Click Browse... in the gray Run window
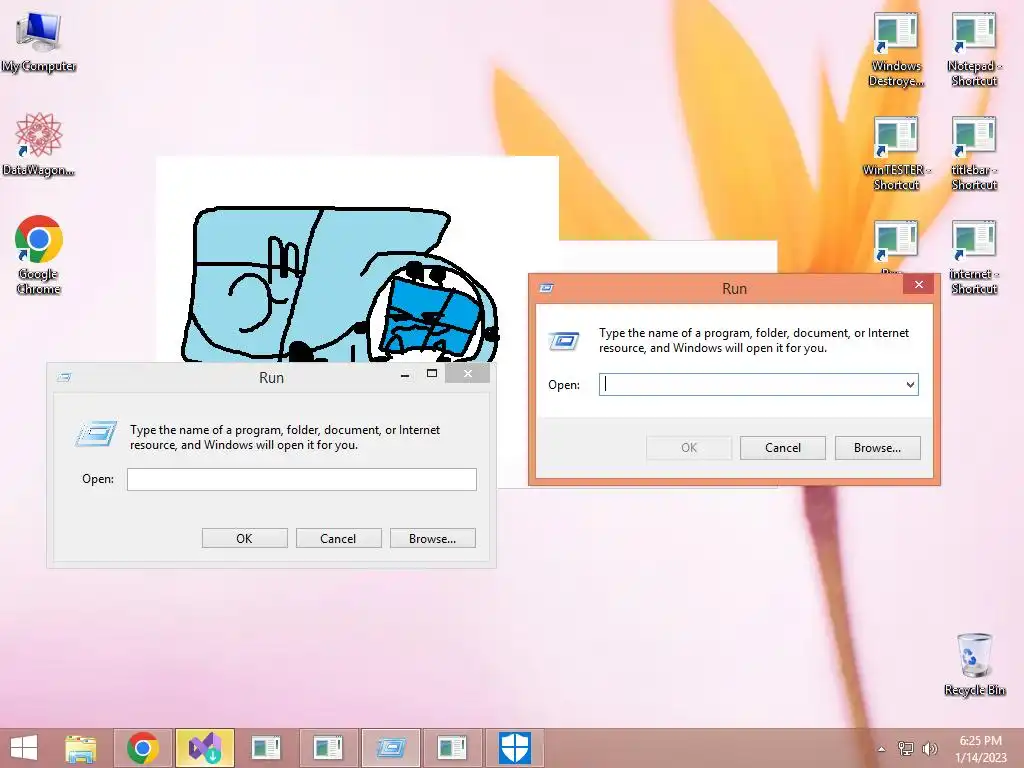Viewport: 1024px width, 768px height. [432, 538]
